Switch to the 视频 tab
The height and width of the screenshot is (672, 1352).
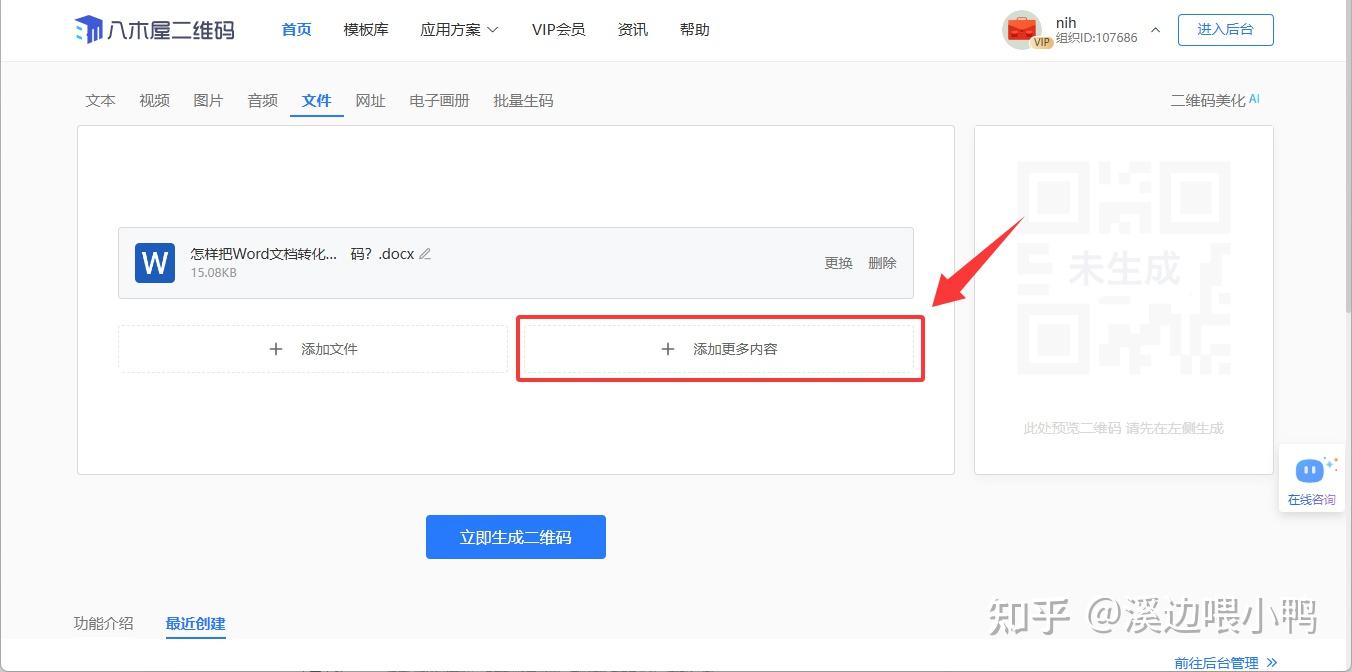(154, 100)
